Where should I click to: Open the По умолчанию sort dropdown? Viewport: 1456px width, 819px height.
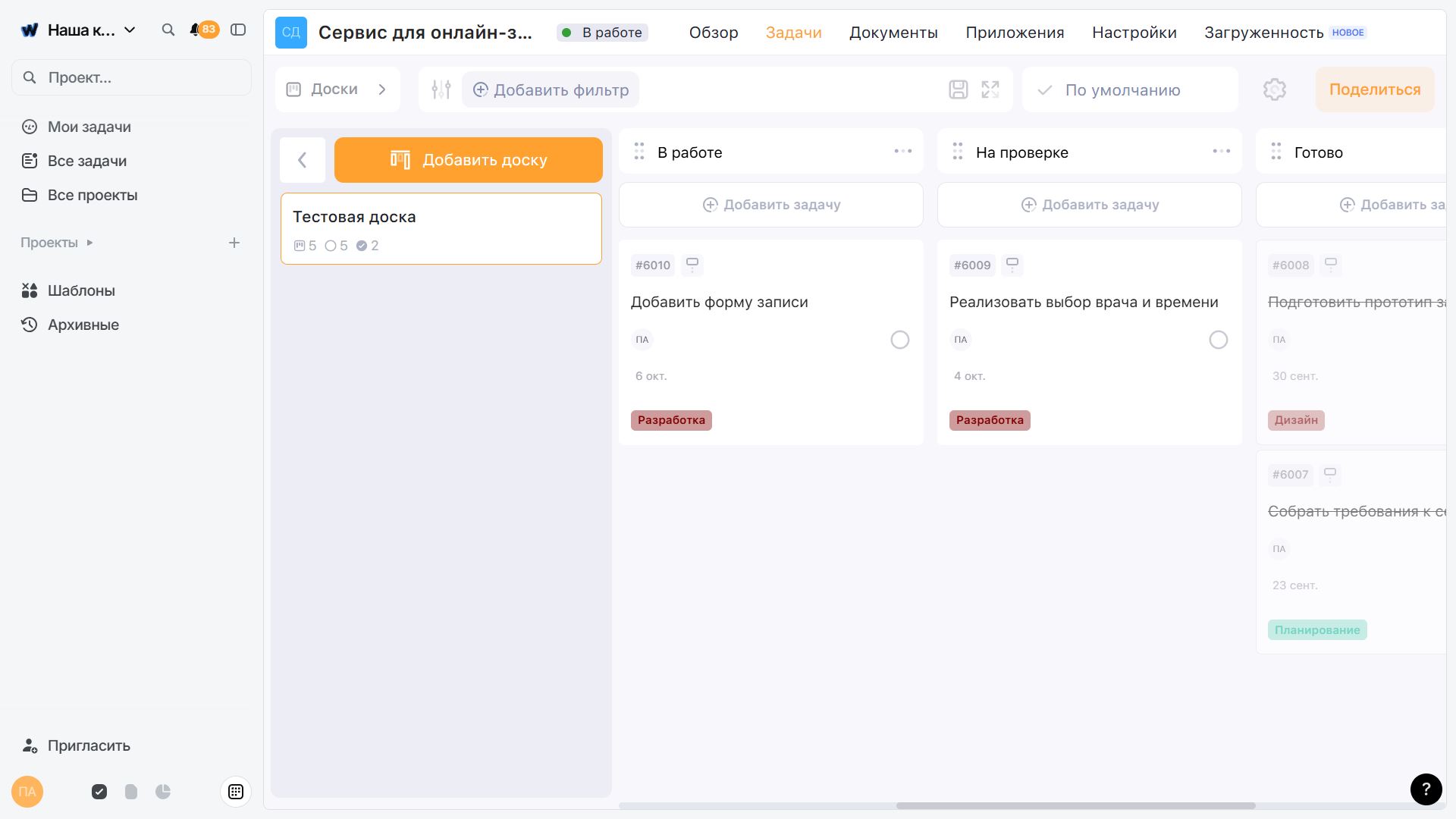click(x=1130, y=89)
